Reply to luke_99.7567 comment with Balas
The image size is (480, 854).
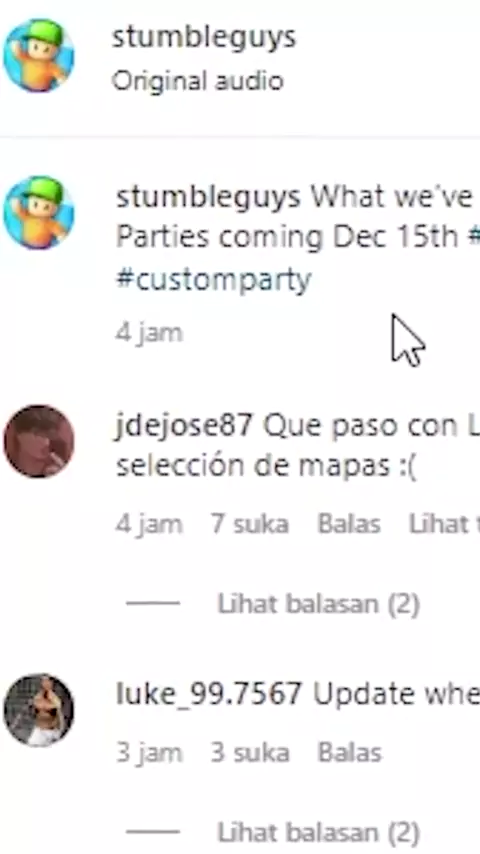tap(349, 753)
